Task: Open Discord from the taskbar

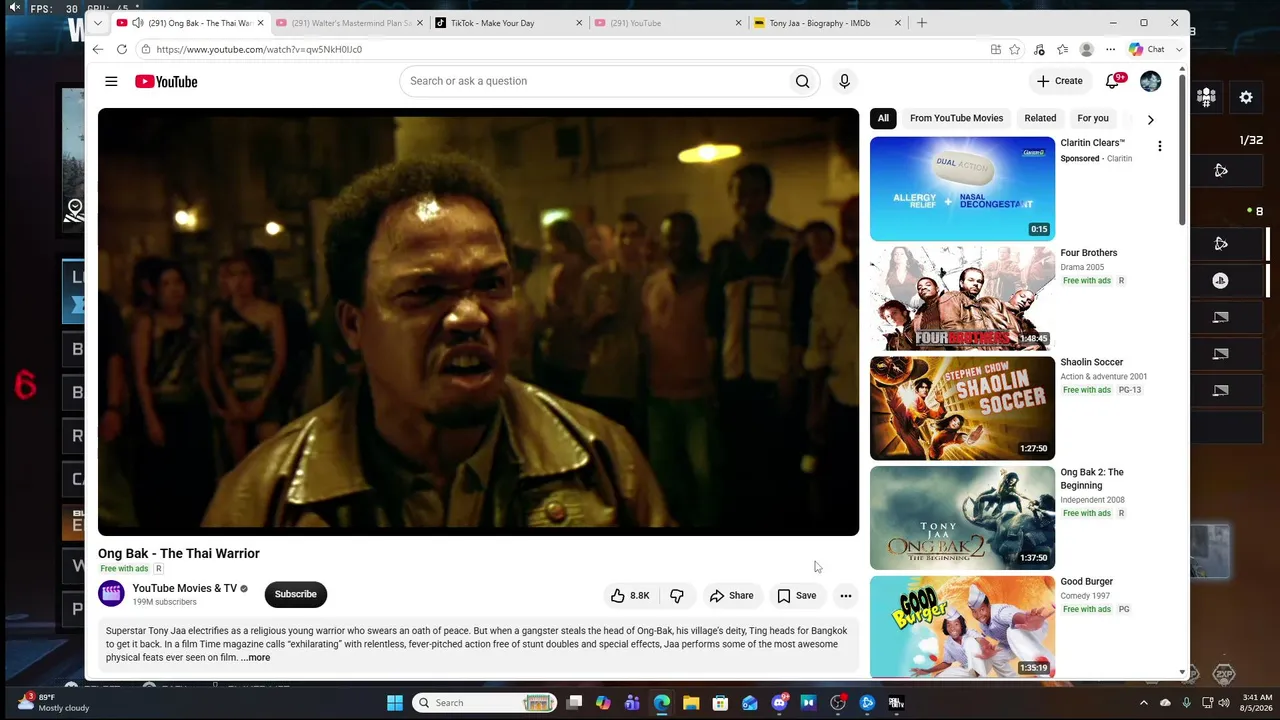Action: coord(779,703)
